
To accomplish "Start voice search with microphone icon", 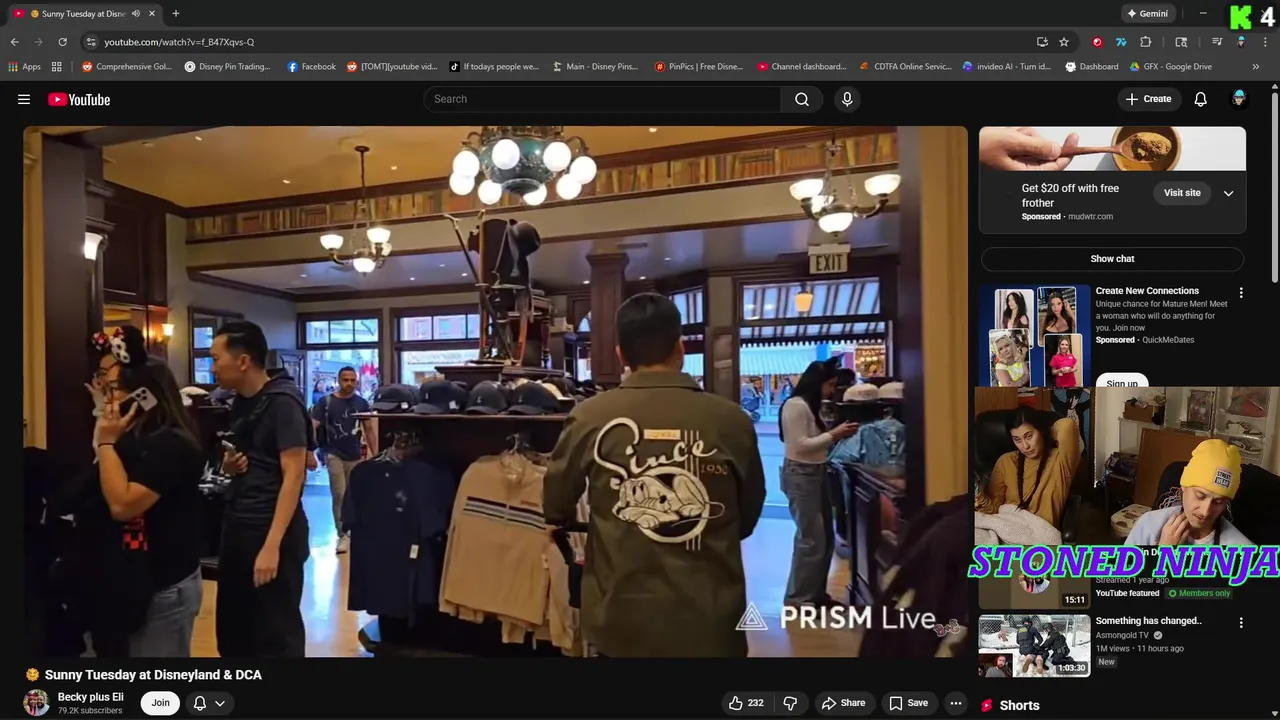I will [x=847, y=99].
